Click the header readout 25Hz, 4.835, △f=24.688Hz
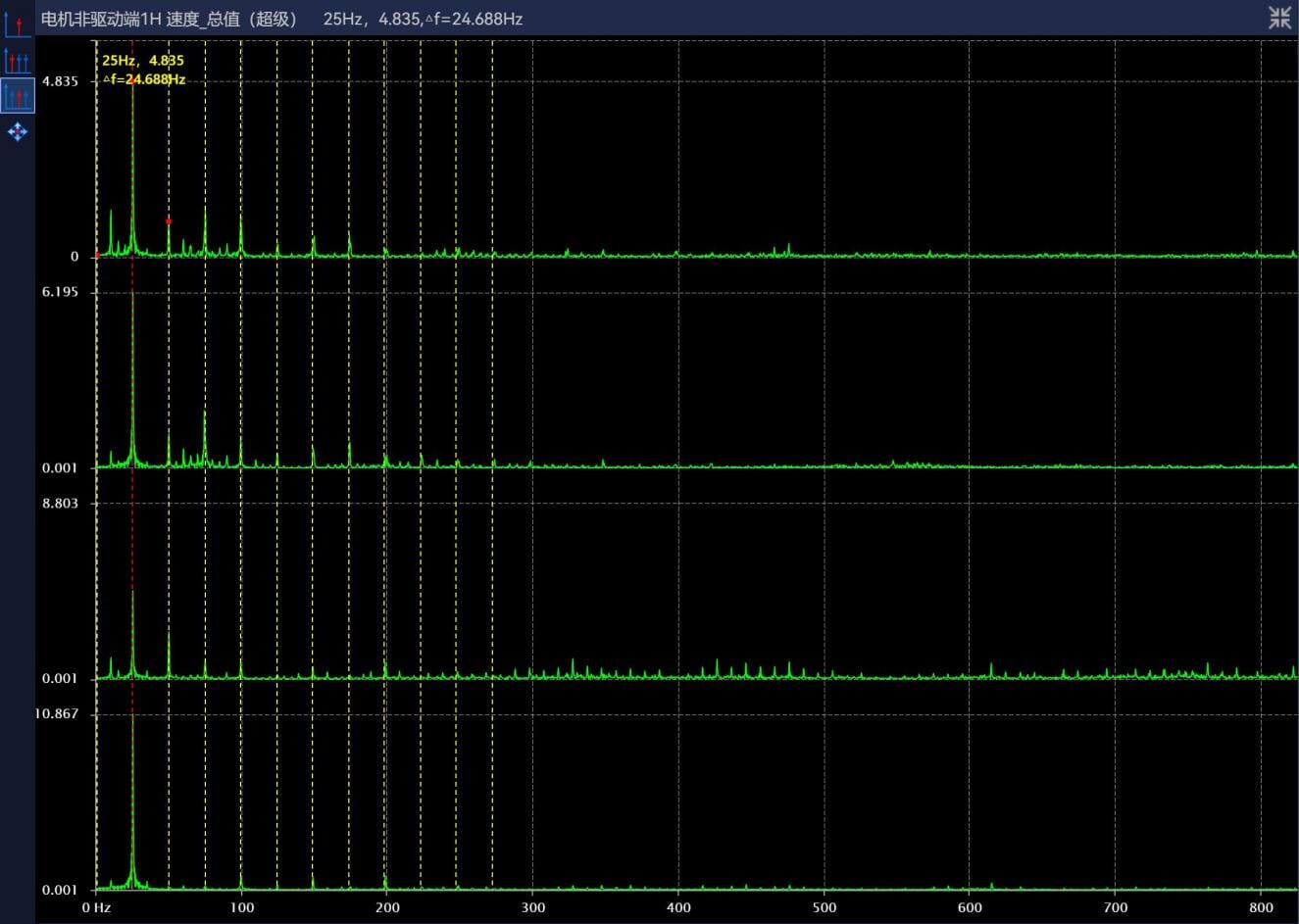1299x924 pixels. [423, 19]
